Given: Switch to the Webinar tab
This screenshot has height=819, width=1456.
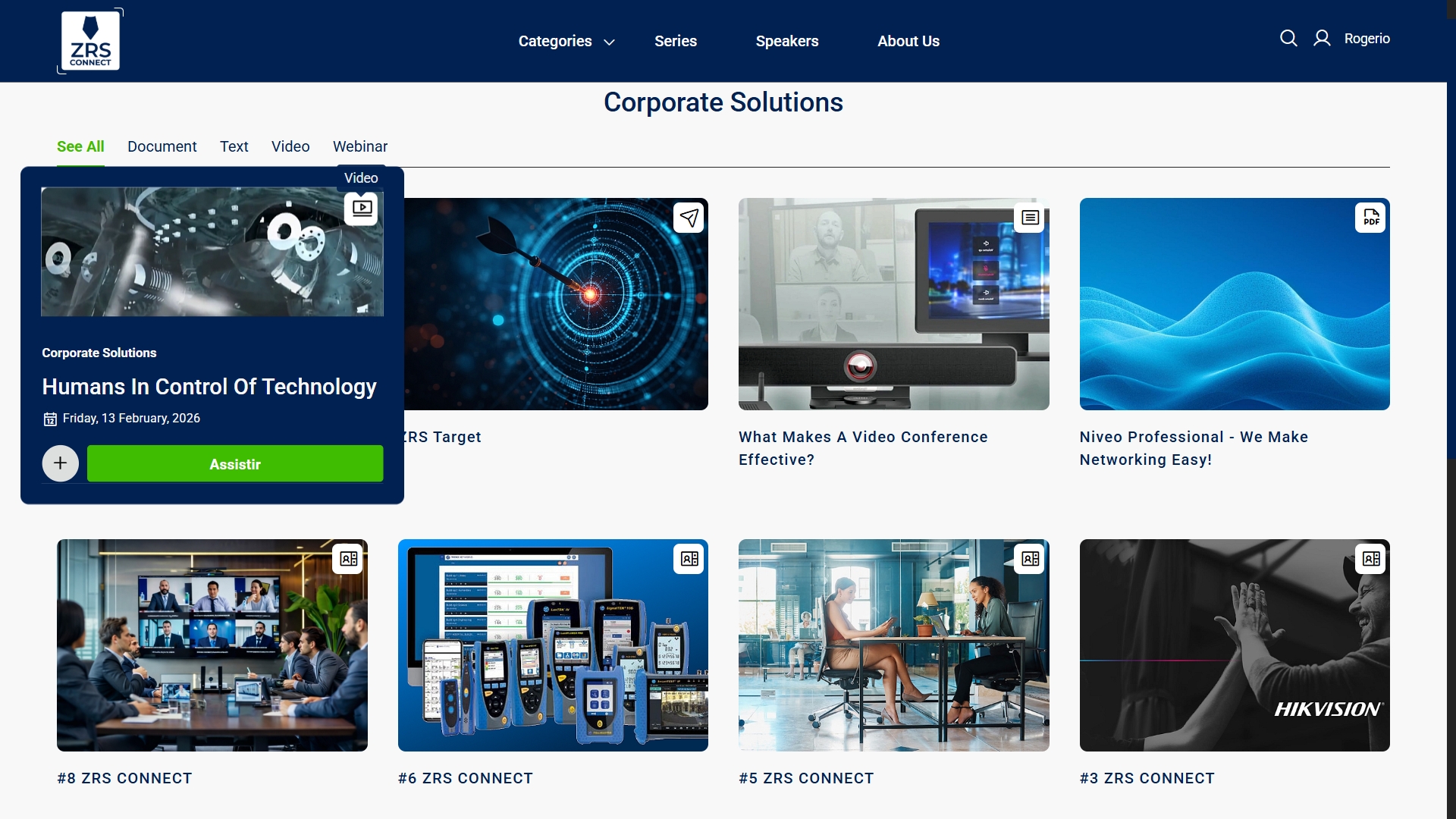Looking at the screenshot, I should 360,146.
